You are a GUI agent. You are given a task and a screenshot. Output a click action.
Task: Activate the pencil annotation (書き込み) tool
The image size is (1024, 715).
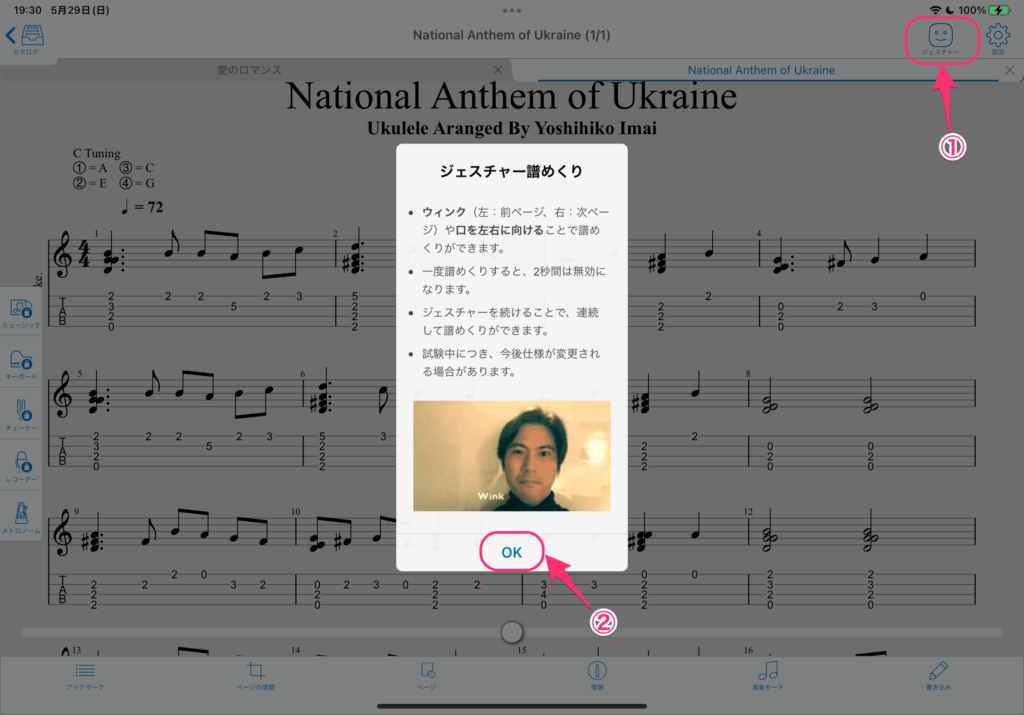pos(937,675)
